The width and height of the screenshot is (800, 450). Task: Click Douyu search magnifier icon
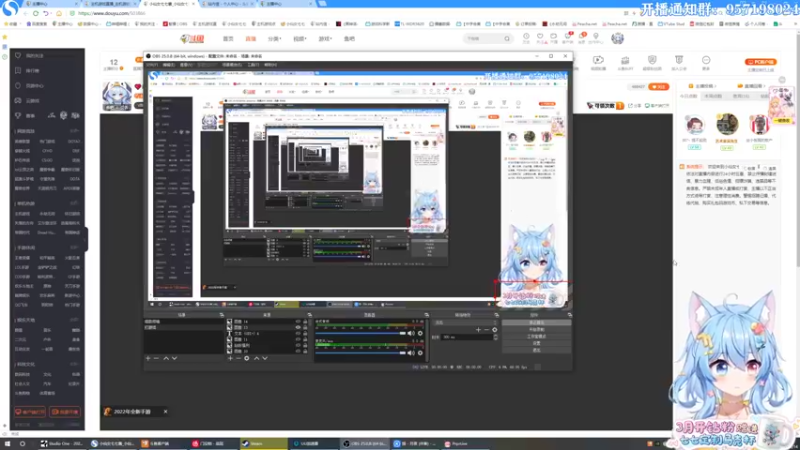[507, 39]
